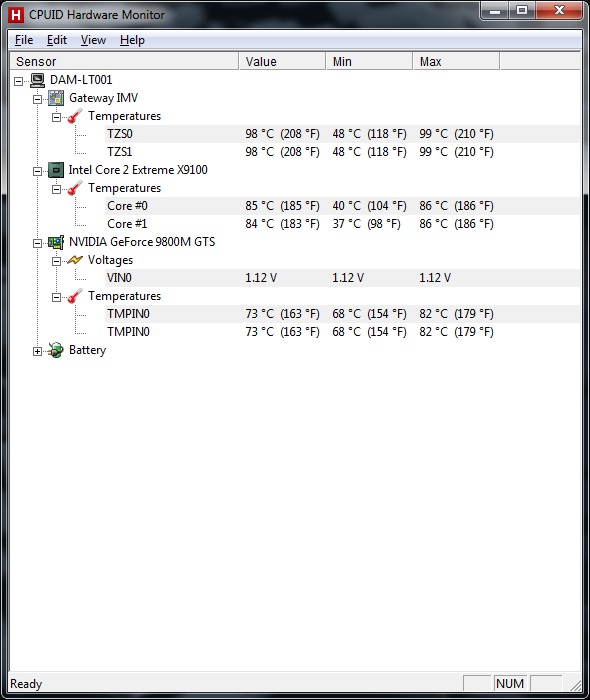Viewport: 590px width, 700px height.
Task: Collapse the Gateway IMV node
Action: (x=37, y=100)
